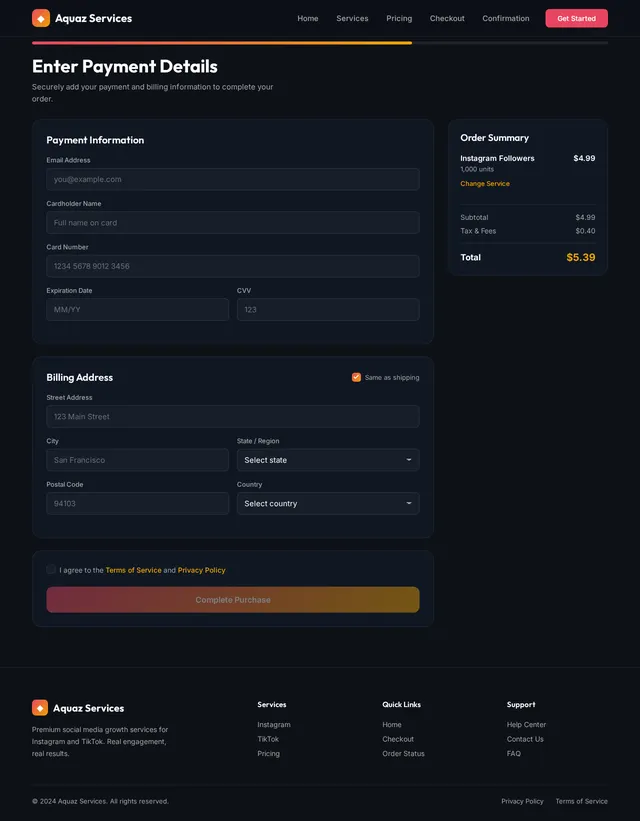640x821 pixels.
Task: Open the Select state dropdown
Action: [328, 460]
